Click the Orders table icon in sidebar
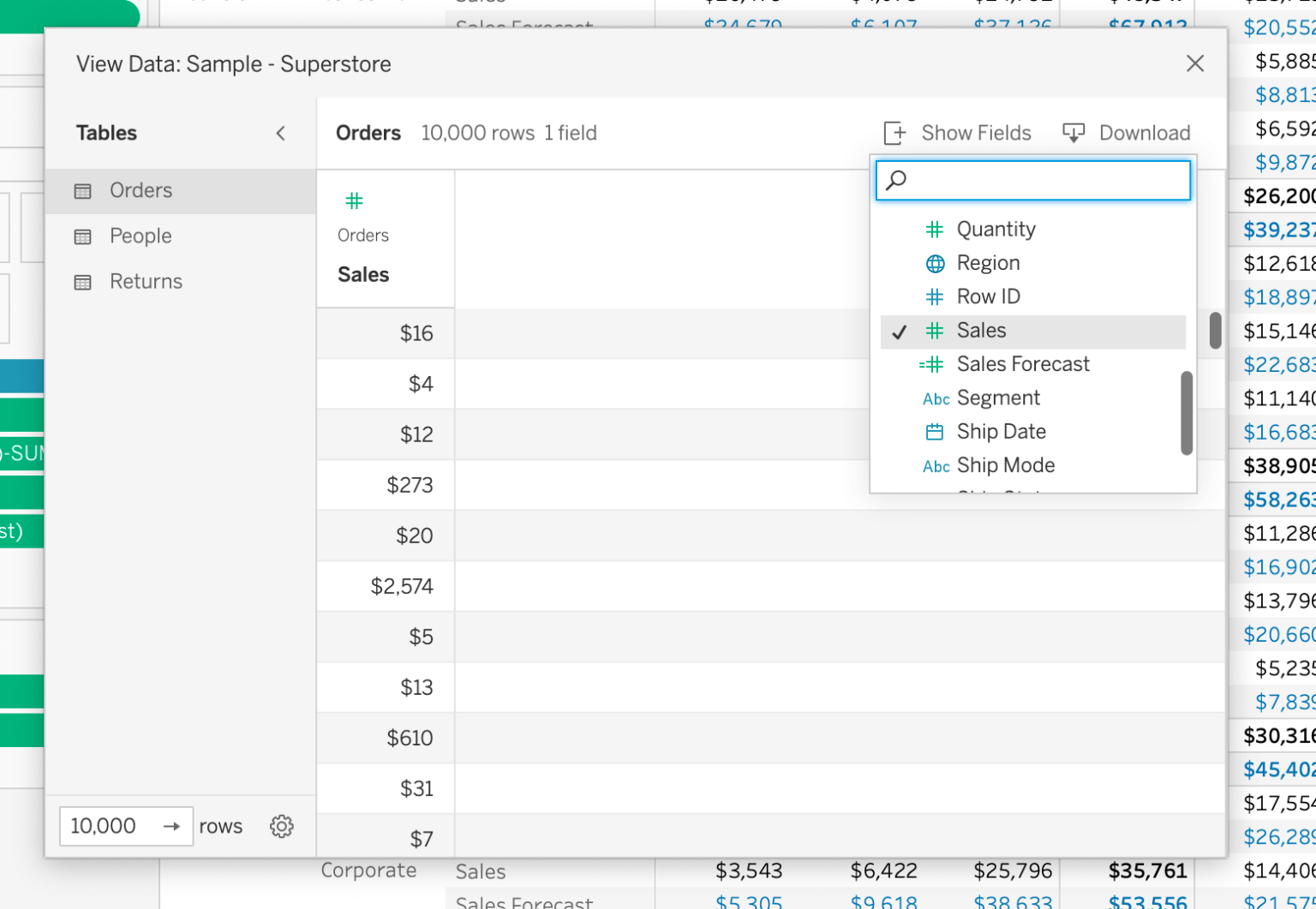Image resolution: width=1316 pixels, height=909 pixels. coord(83,190)
